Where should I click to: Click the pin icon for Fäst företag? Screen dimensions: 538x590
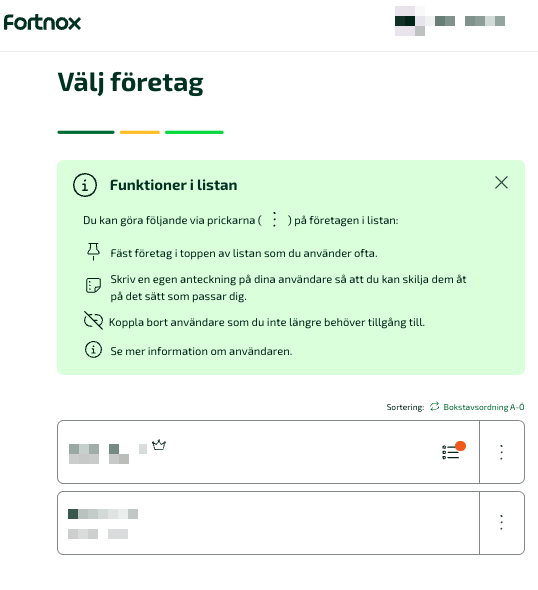click(x=93, y=251)
